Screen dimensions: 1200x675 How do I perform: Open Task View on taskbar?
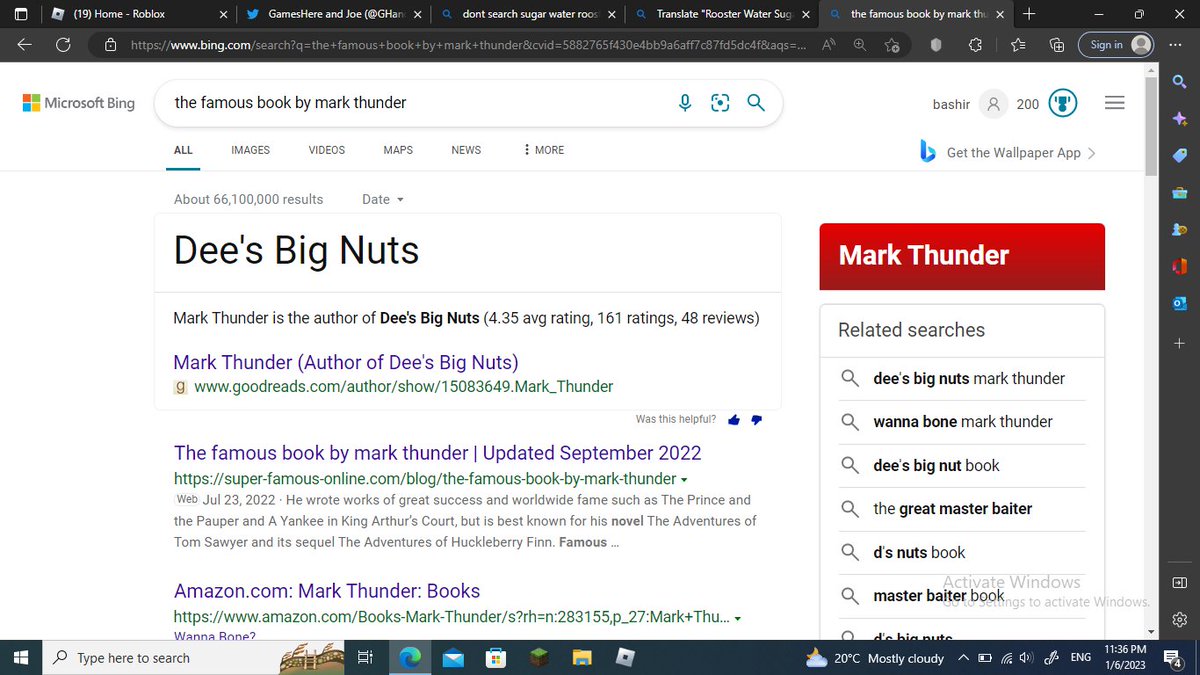point(365,658)
